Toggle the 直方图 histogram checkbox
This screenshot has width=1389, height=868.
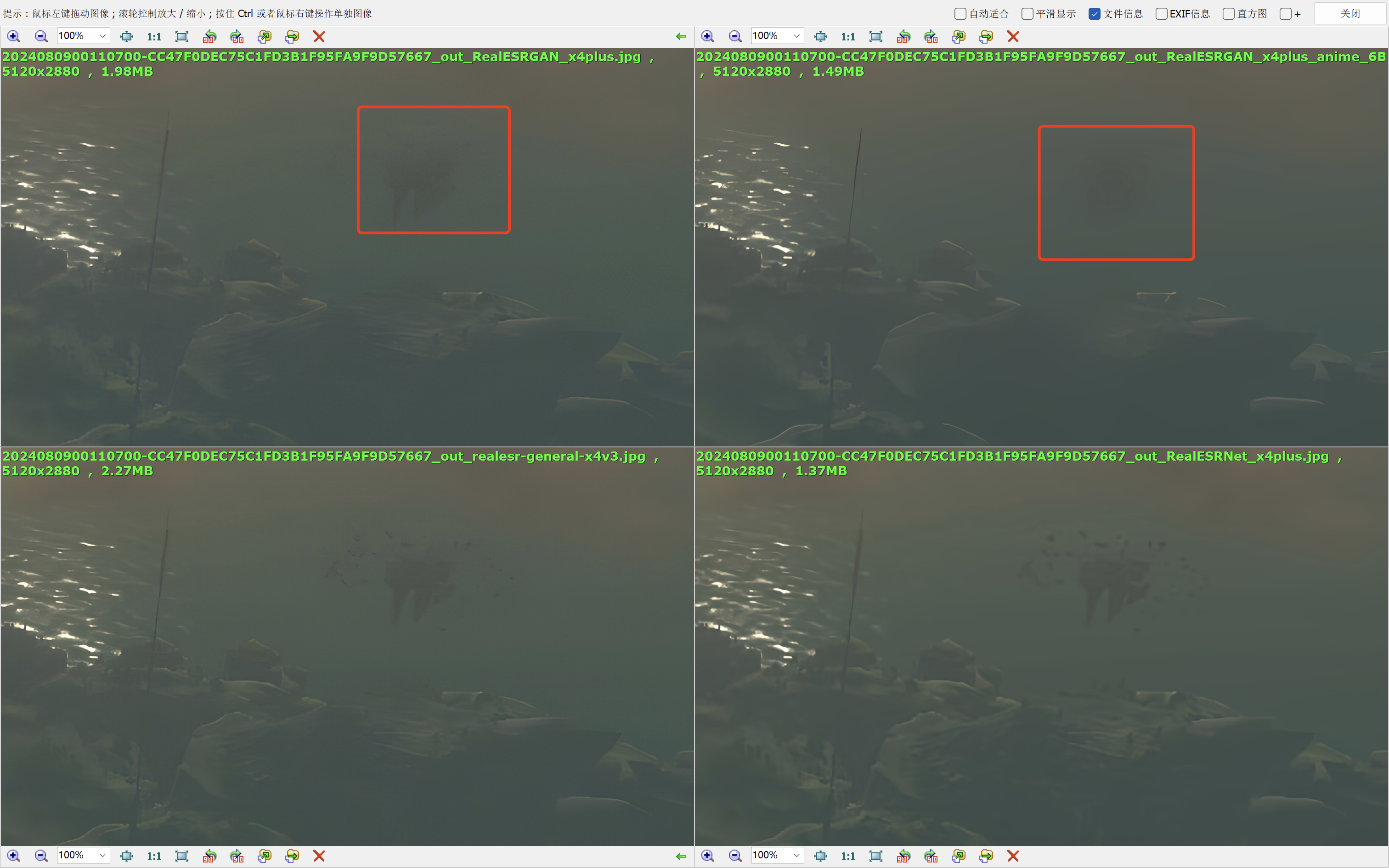pyautogui.click(x=1228, y=14)
